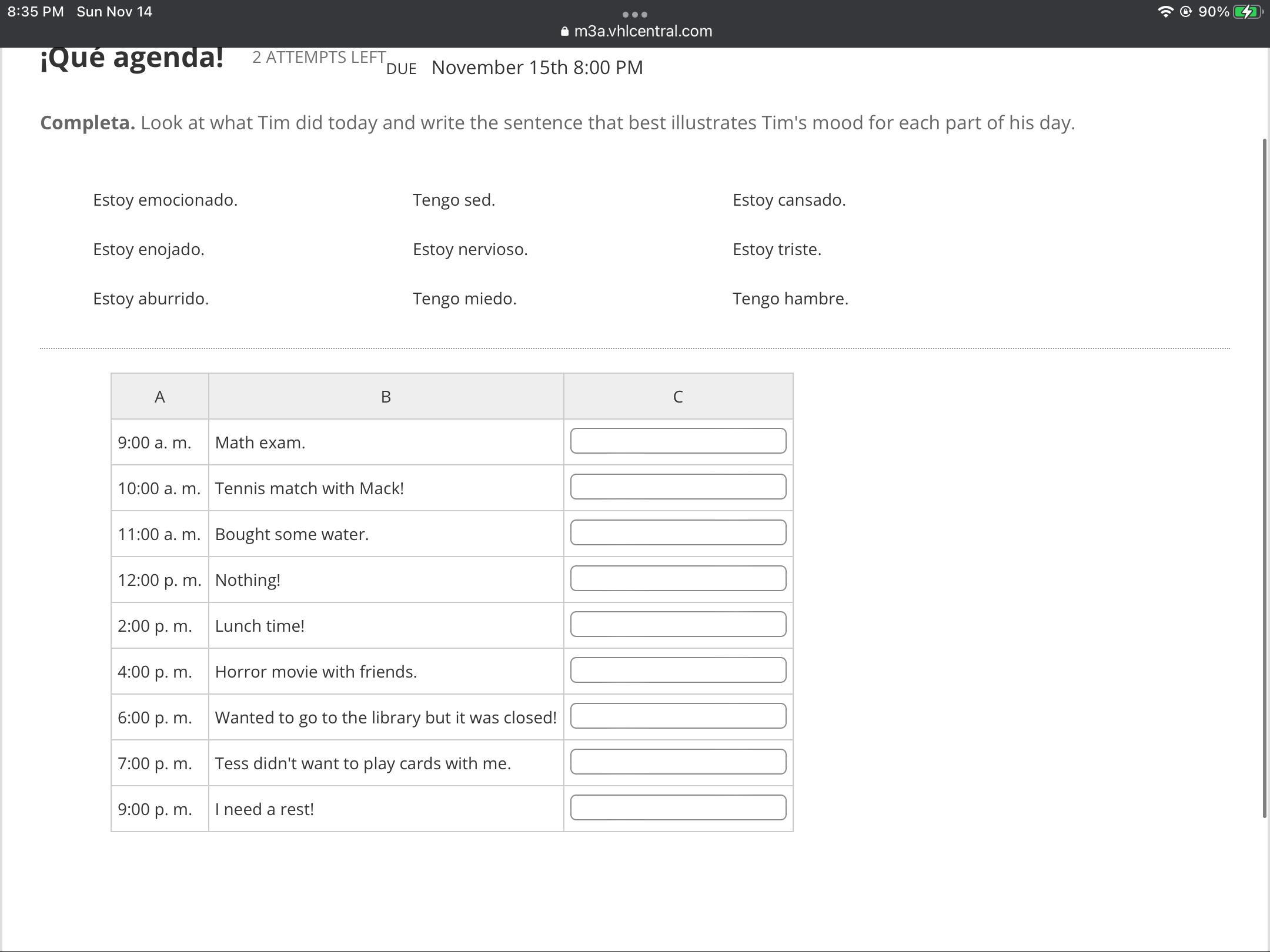
Task: Click the answer field for Lunch time
Action: [x=677, y=624]
